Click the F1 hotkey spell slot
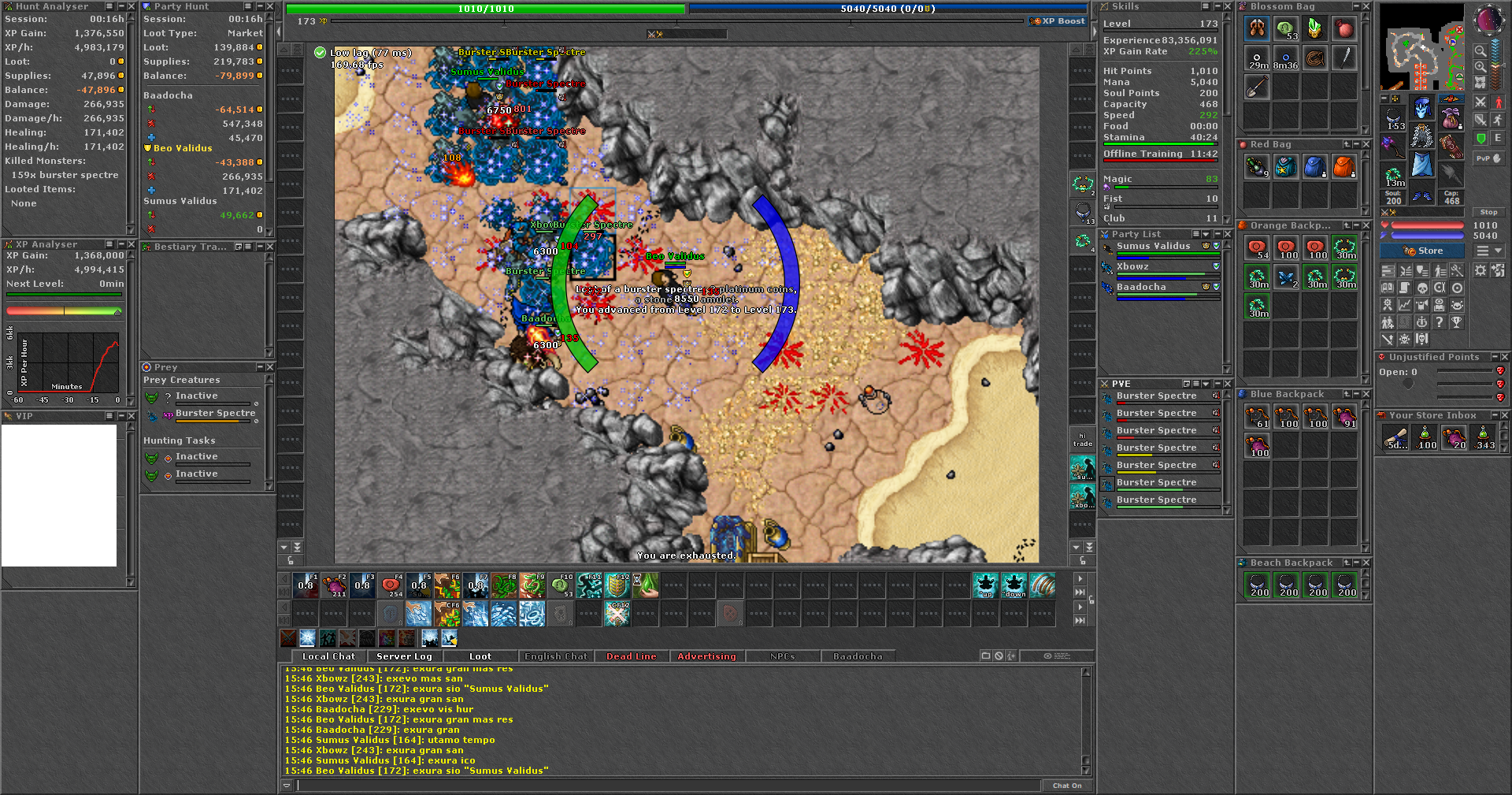This screenshot has width=1512, height=795. (306, 585)
